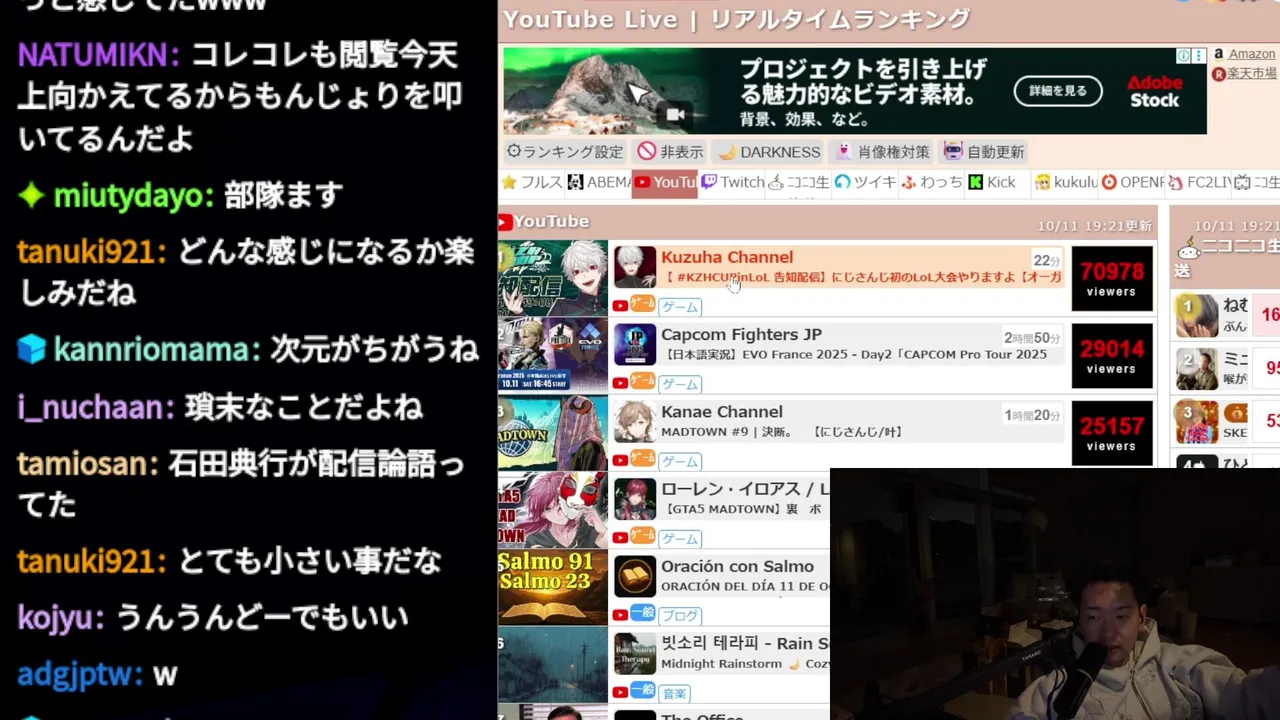
Task: Toggle 自動更新 auto refresh
Action: tap(984, 152)
